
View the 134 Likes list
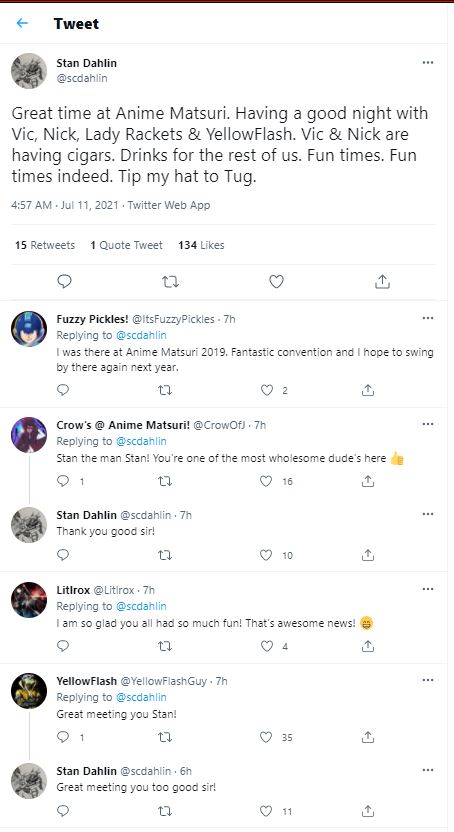(202, 245)
